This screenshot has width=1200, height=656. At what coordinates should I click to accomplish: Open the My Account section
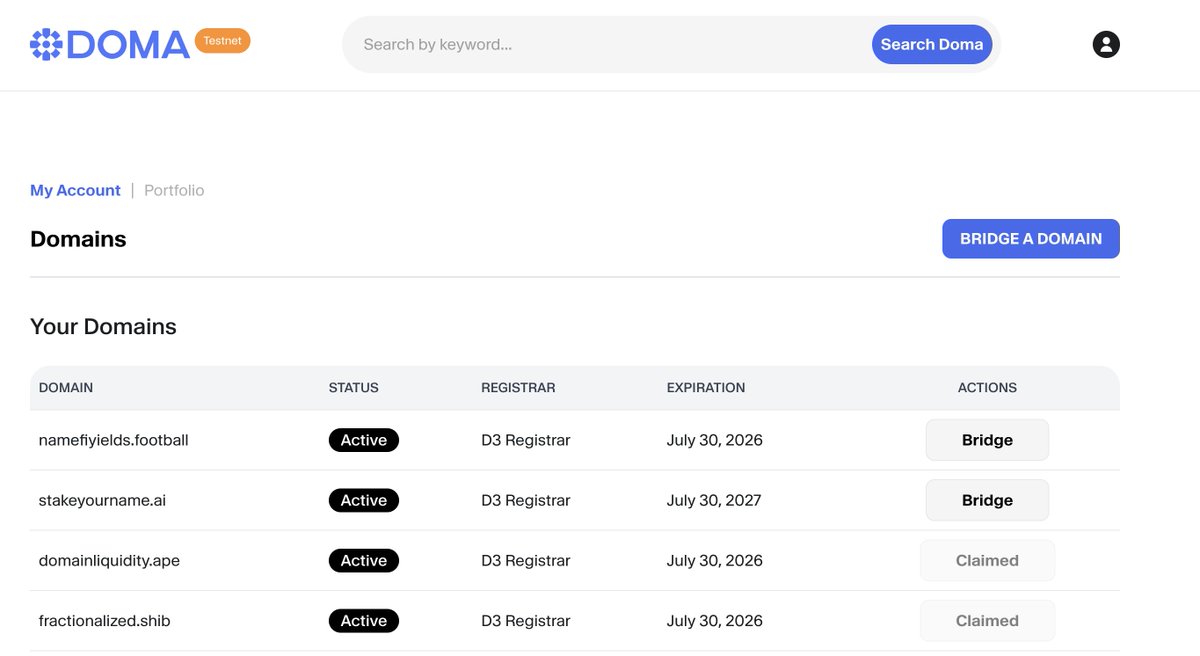point(75,189)
